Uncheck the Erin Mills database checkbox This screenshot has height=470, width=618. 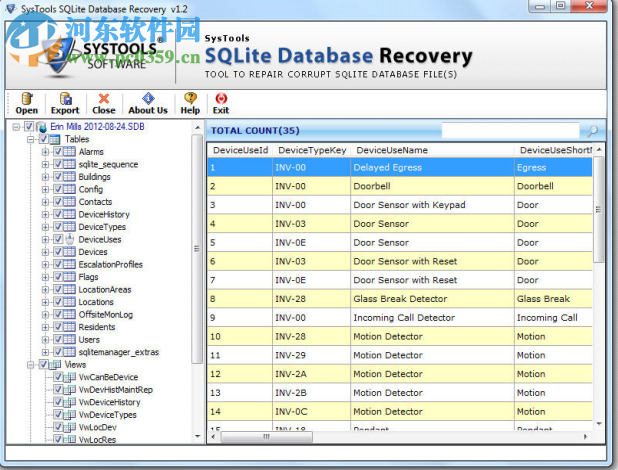coord(29,127)
